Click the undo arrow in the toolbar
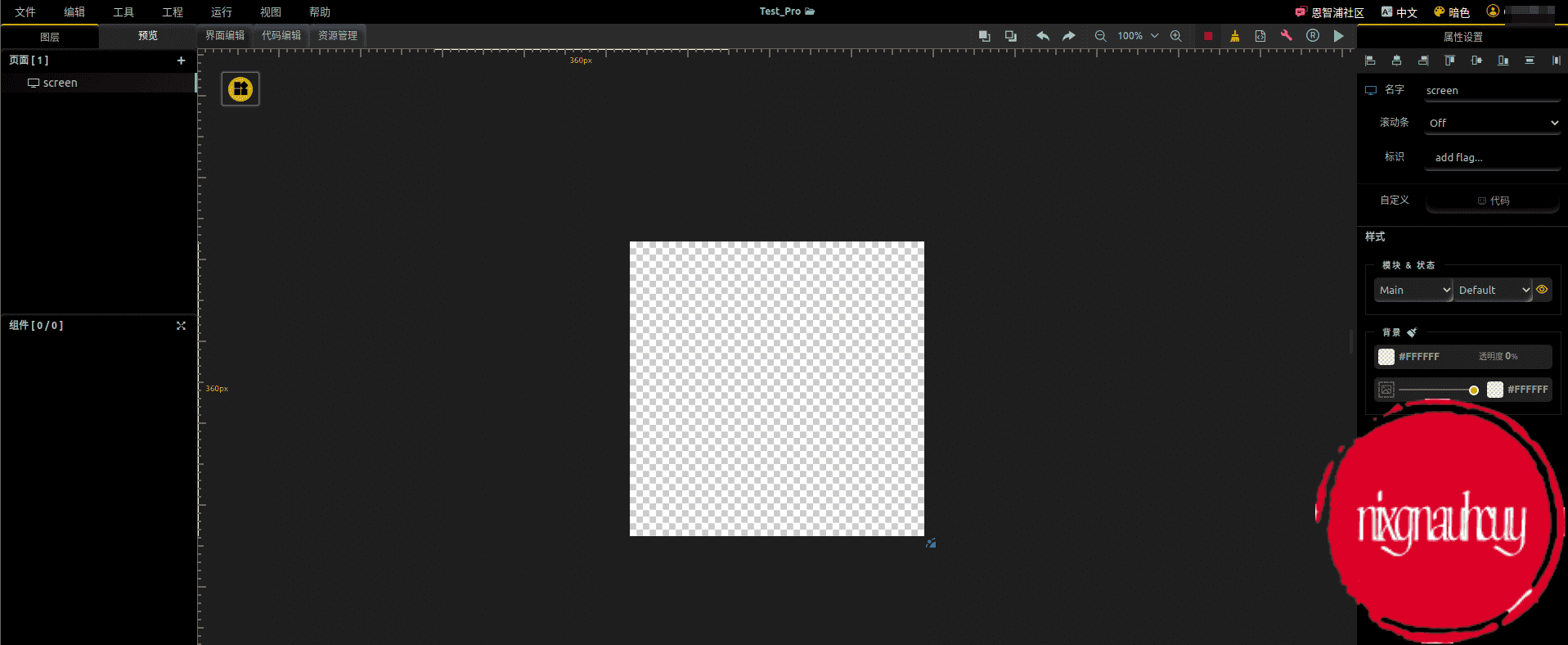 [1042, 36]
